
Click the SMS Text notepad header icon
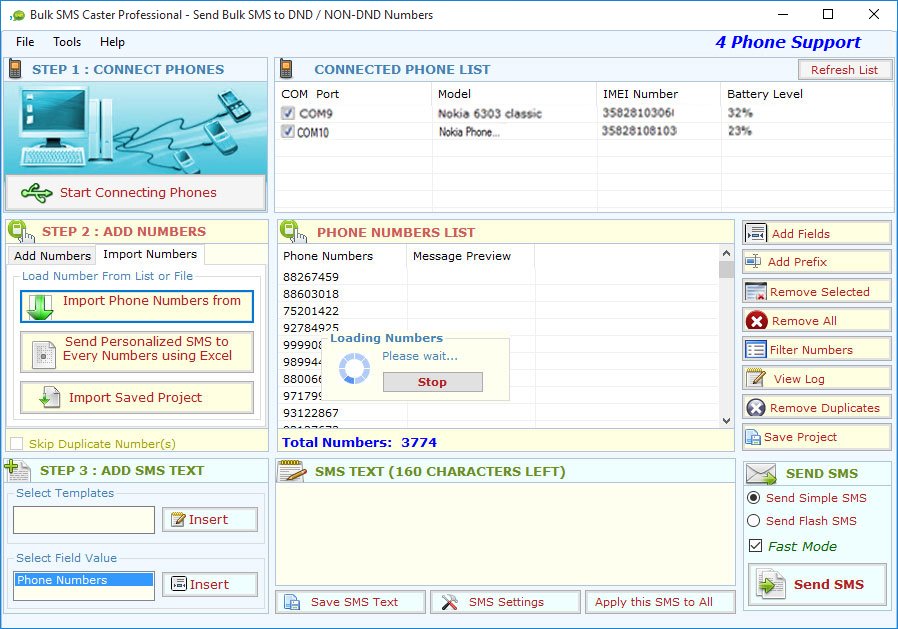292,471
